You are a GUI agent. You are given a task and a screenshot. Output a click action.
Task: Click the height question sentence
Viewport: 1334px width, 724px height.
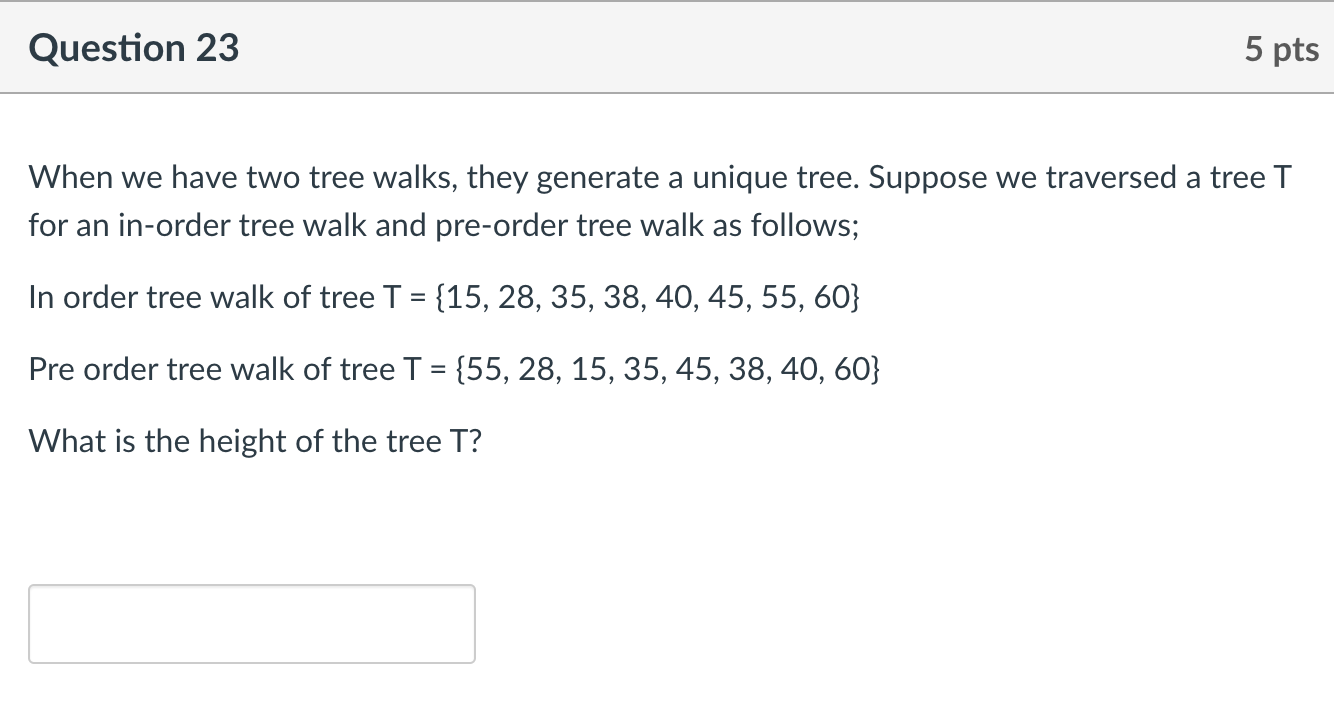(253, 440)
